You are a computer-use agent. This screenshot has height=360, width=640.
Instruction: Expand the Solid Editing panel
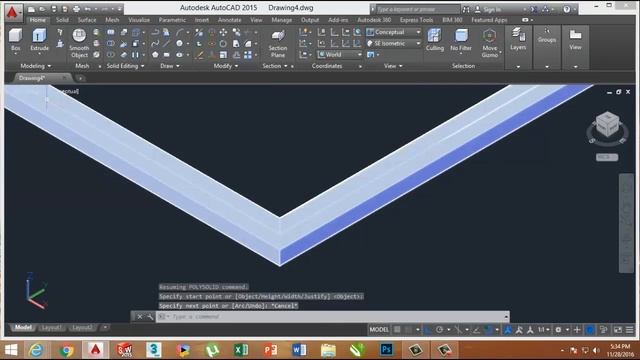pos(125,66)
